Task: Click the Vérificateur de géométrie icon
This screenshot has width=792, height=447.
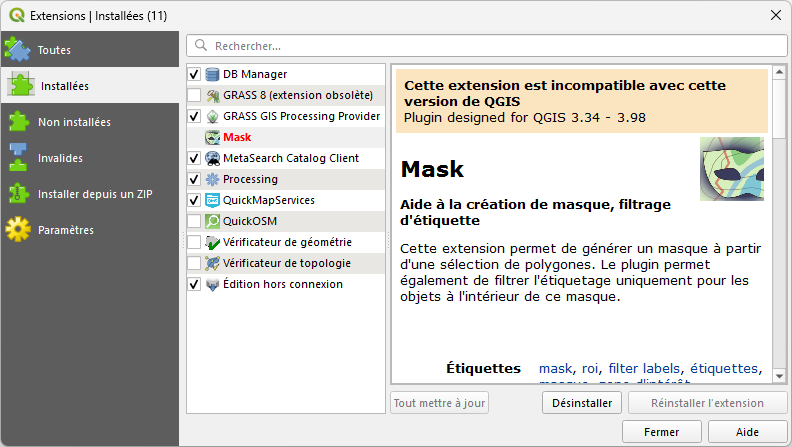Action: [x=212, y=242]
